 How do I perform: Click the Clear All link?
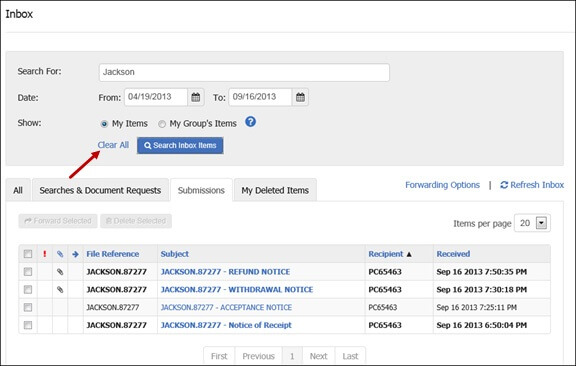(x=113, y=145)
